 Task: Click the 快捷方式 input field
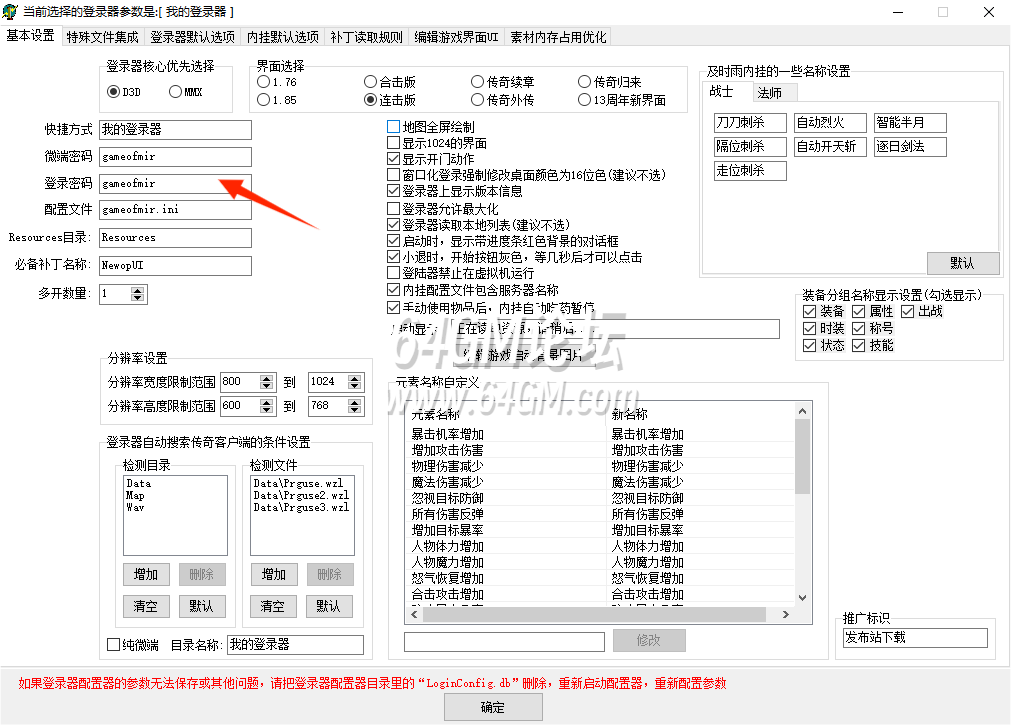(175, 130)
